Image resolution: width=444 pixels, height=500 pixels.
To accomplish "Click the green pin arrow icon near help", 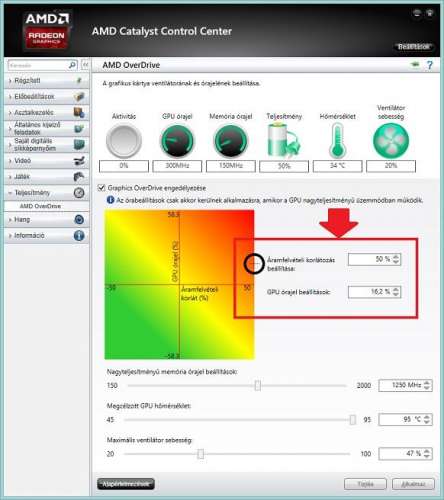I will [x=415, y=64].
